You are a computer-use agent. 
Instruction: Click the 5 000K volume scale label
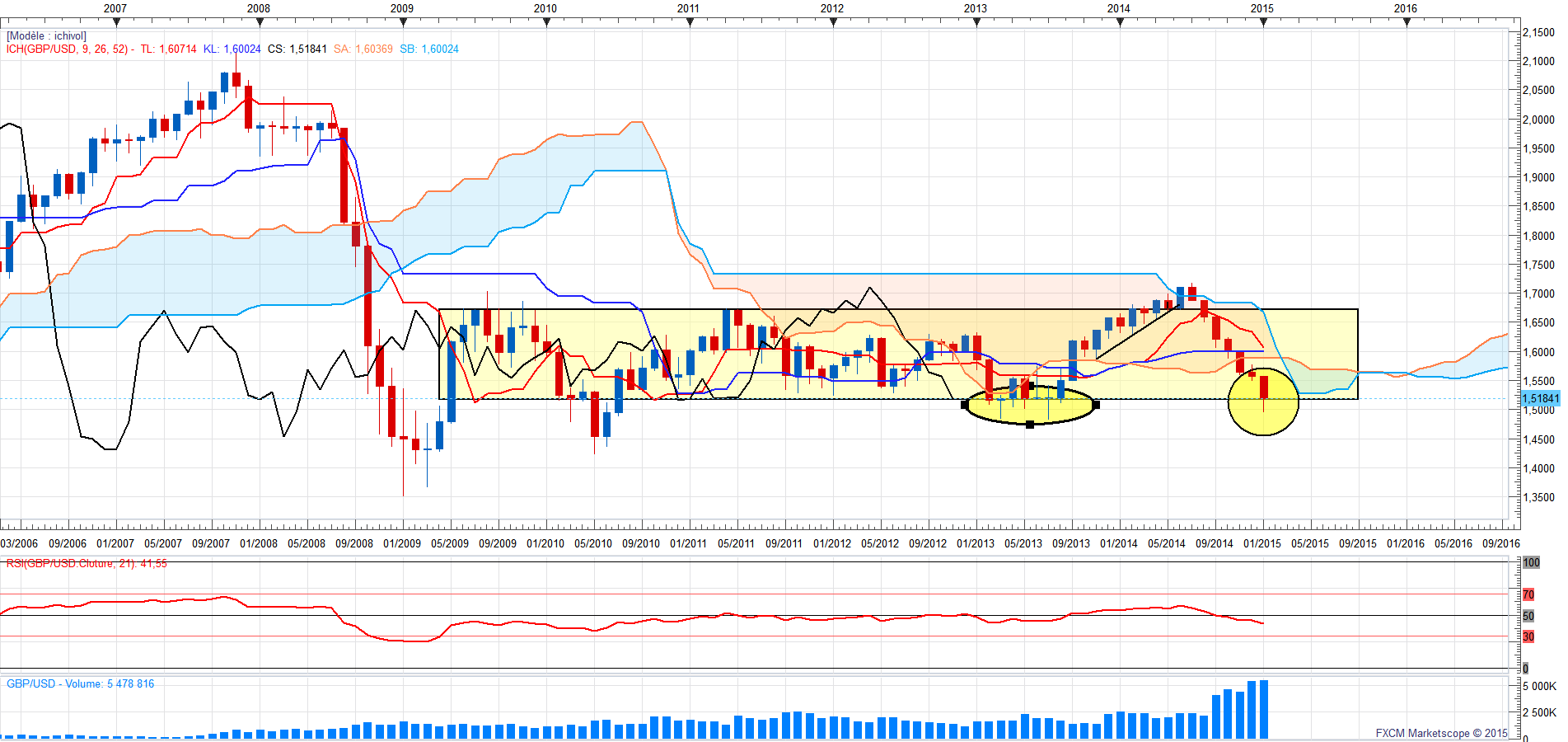pyautogui.click(x=1539, y=687)
